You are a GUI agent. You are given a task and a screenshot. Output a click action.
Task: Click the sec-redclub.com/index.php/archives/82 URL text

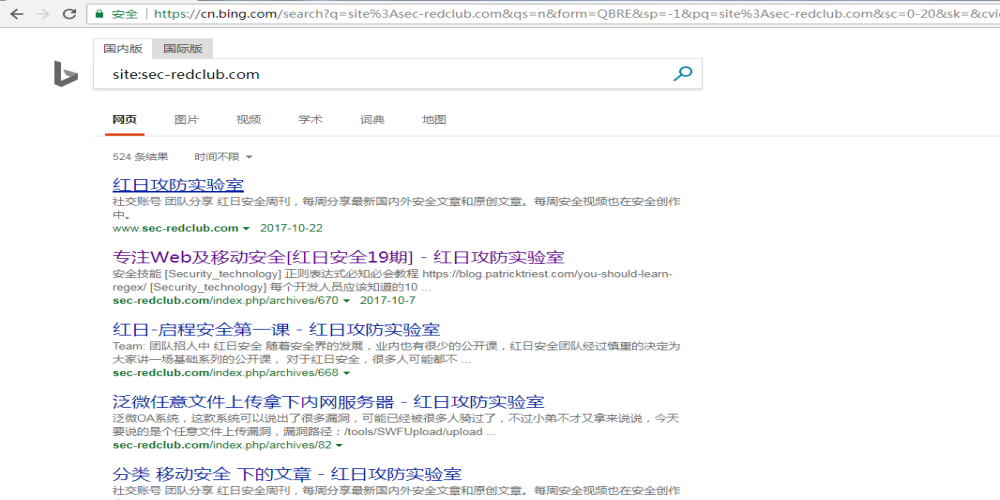point(222,445)
